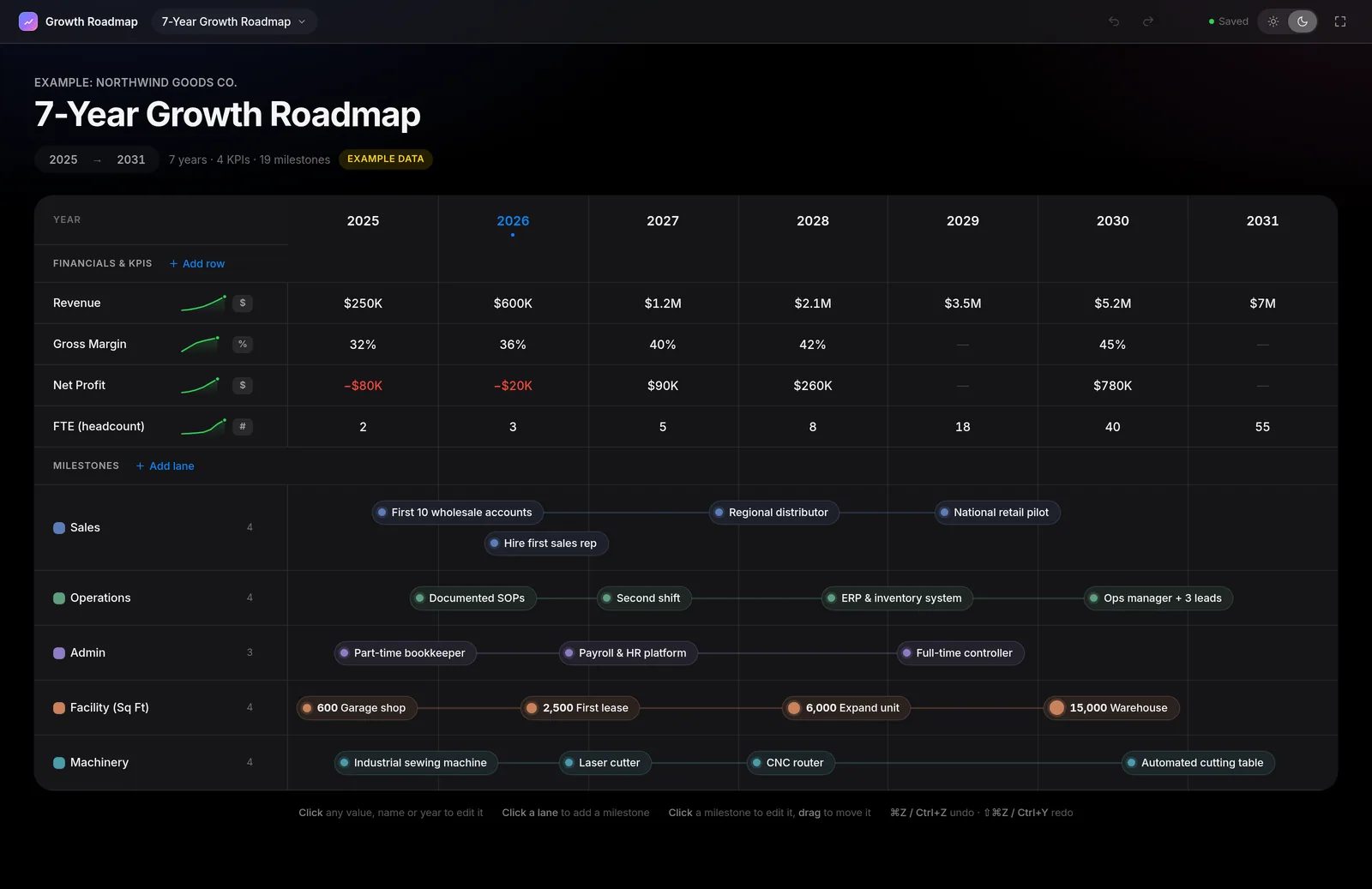Image resolution: width=1372 pixels, height=889 pixels.
Task: Open Payroll & HR platform milestone
Action: tap(629, 653)
